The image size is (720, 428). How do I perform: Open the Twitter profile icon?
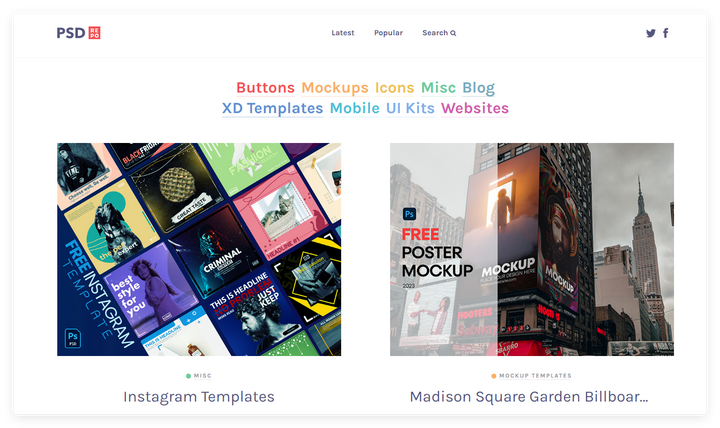(x=651, y=33)
